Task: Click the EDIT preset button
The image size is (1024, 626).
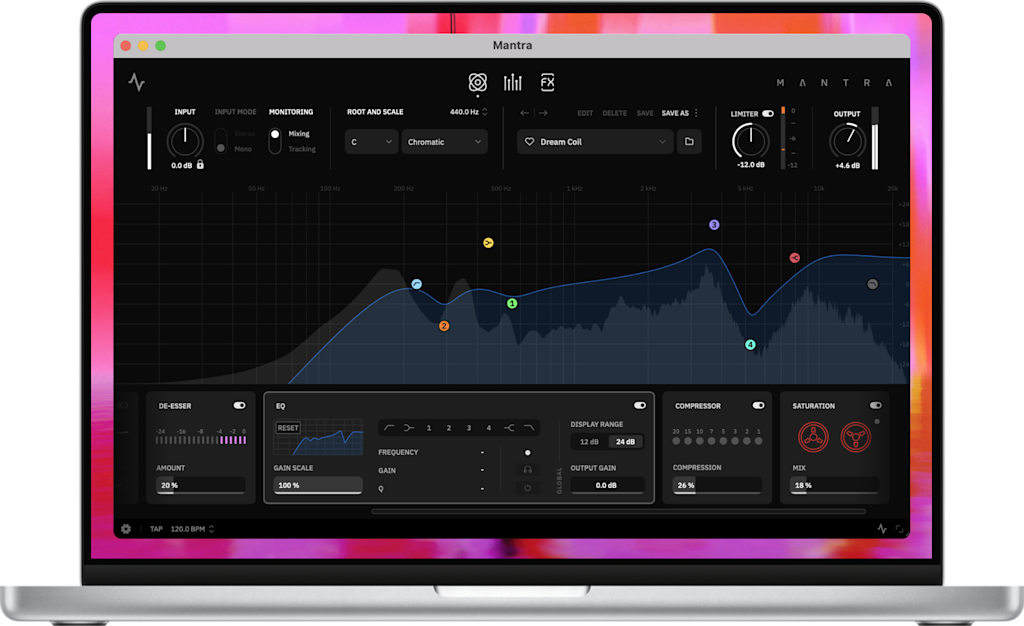Action: pos(585,113)
